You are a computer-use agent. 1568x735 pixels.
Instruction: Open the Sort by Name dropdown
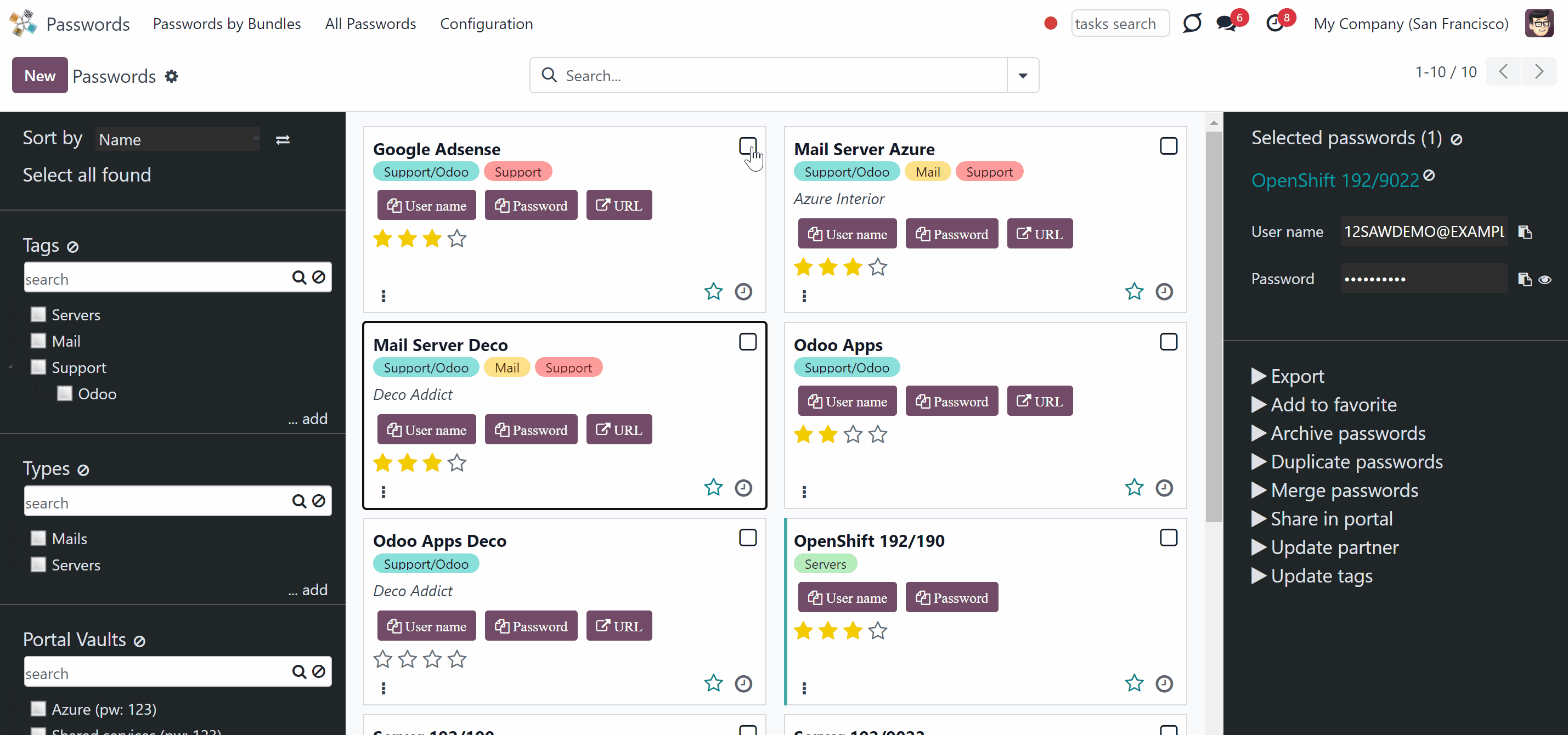[x=178, y=139]
